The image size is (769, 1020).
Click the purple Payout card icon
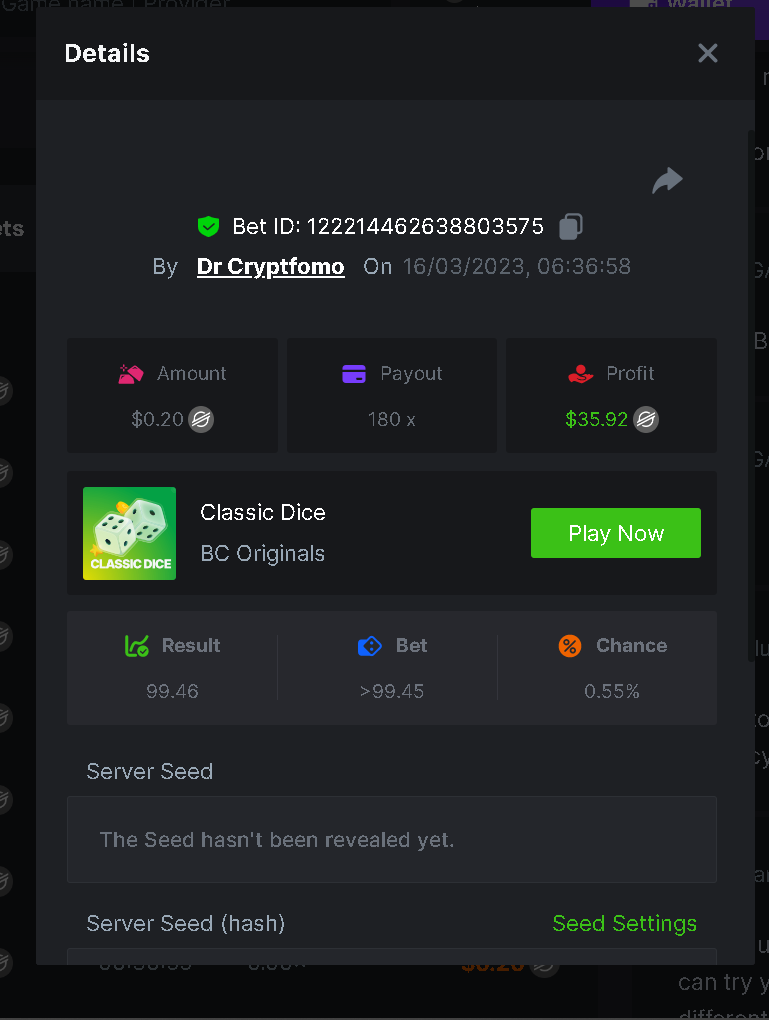pos(354,374)
